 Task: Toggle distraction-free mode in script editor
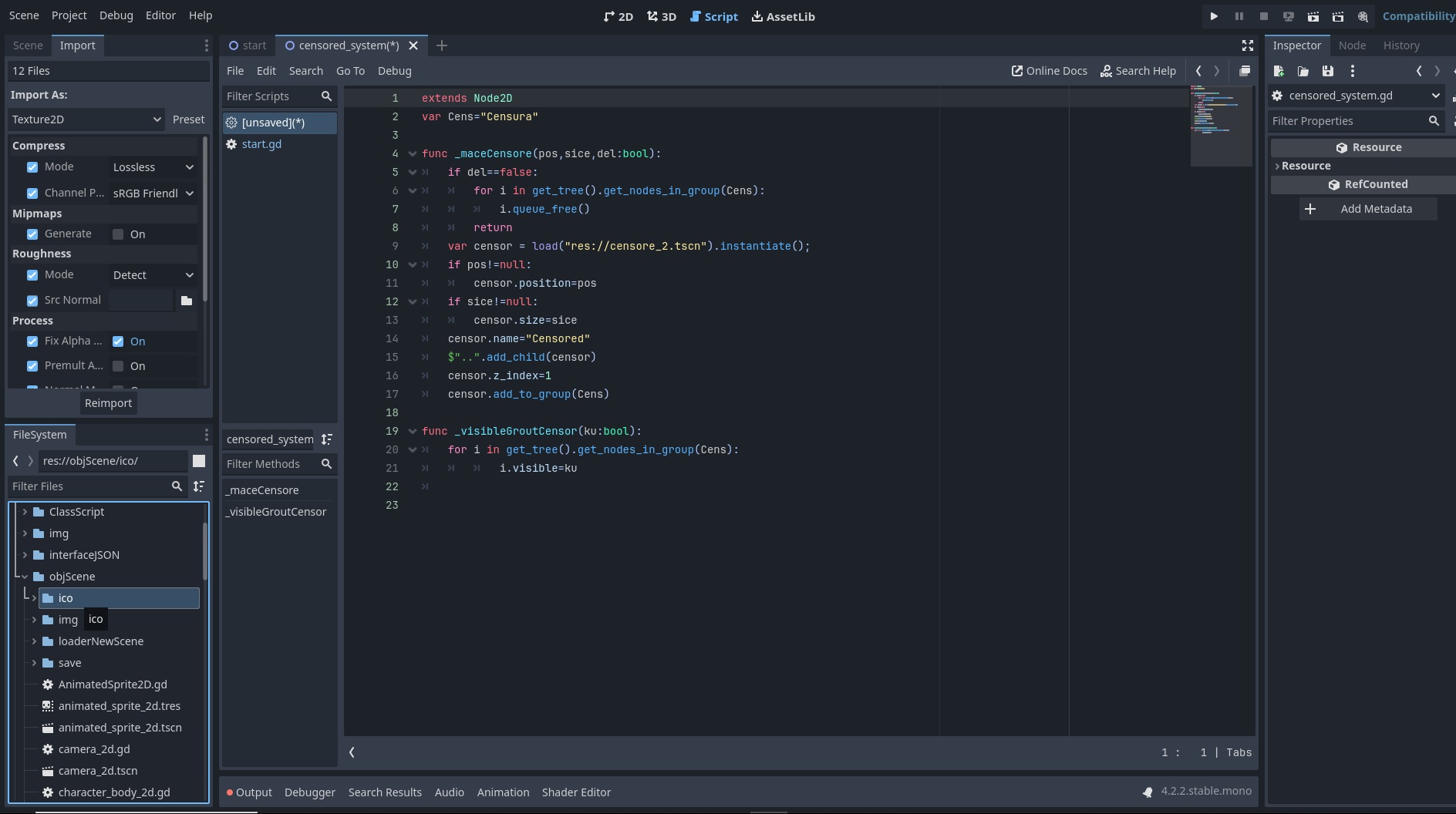[x=1247, y=45]
